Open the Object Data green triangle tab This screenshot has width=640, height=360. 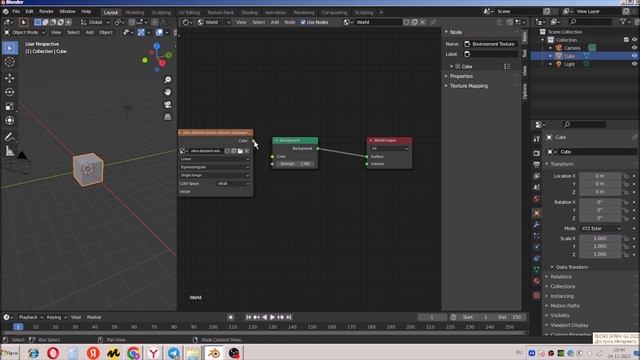coord(537,269)
